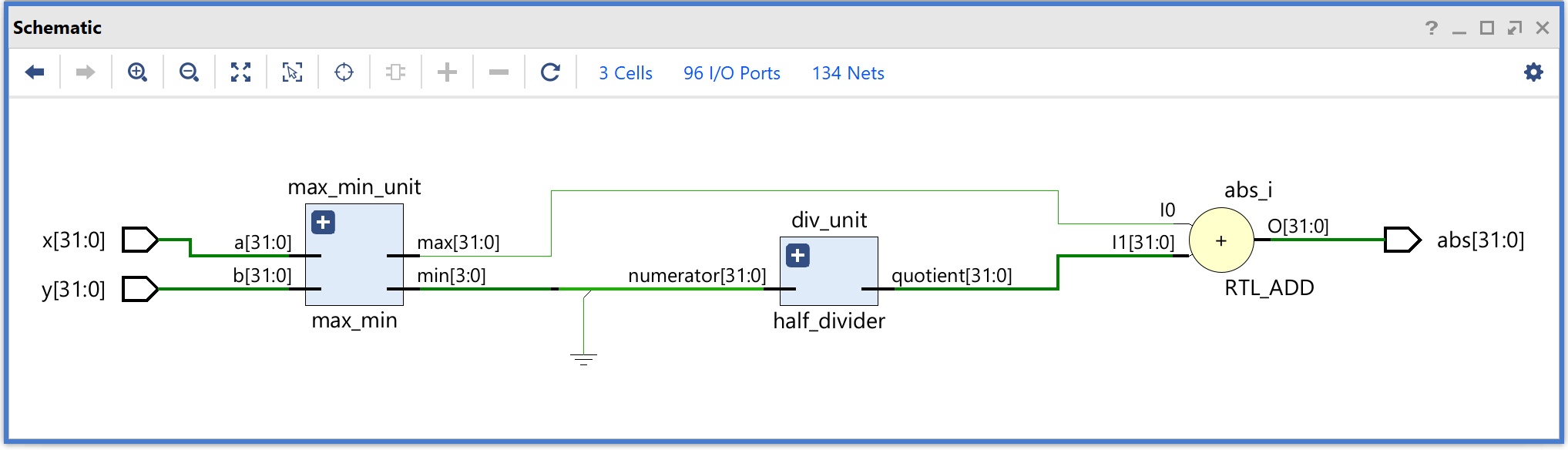
Task: Open schematic settings gear
Action: tap(1533, 72)
